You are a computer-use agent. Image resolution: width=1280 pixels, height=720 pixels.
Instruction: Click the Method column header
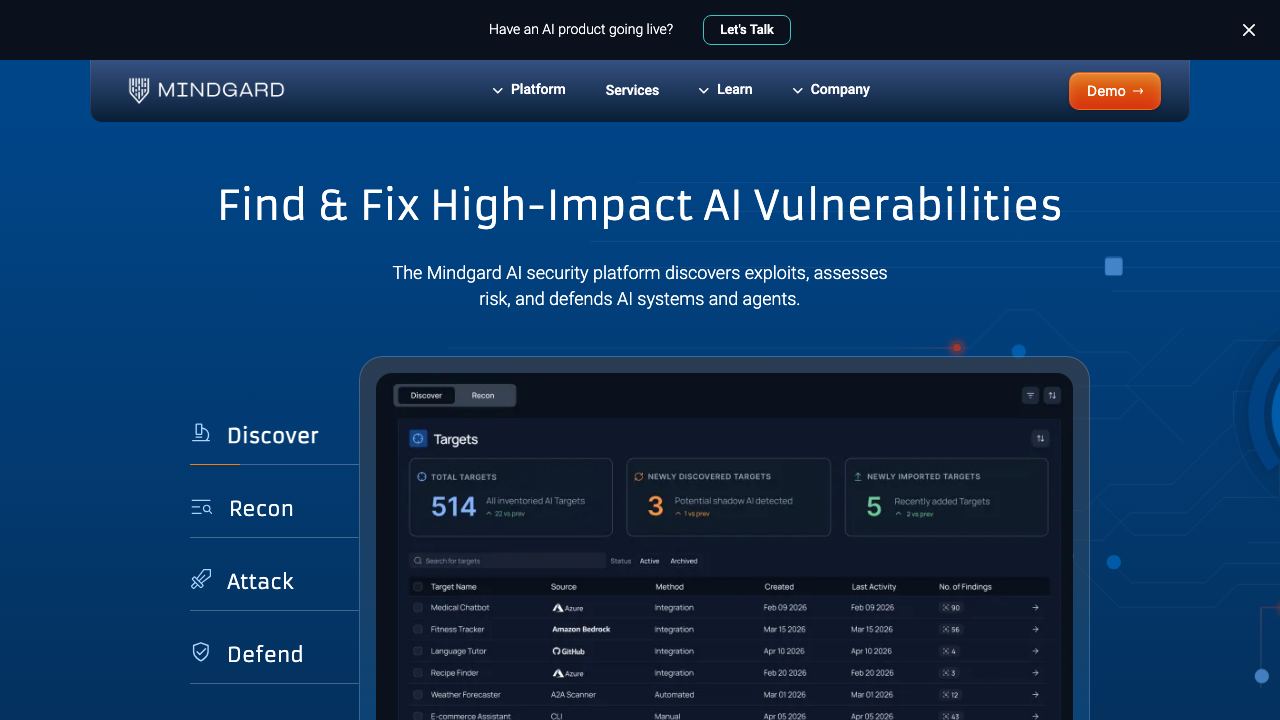(x=669, y=587)
